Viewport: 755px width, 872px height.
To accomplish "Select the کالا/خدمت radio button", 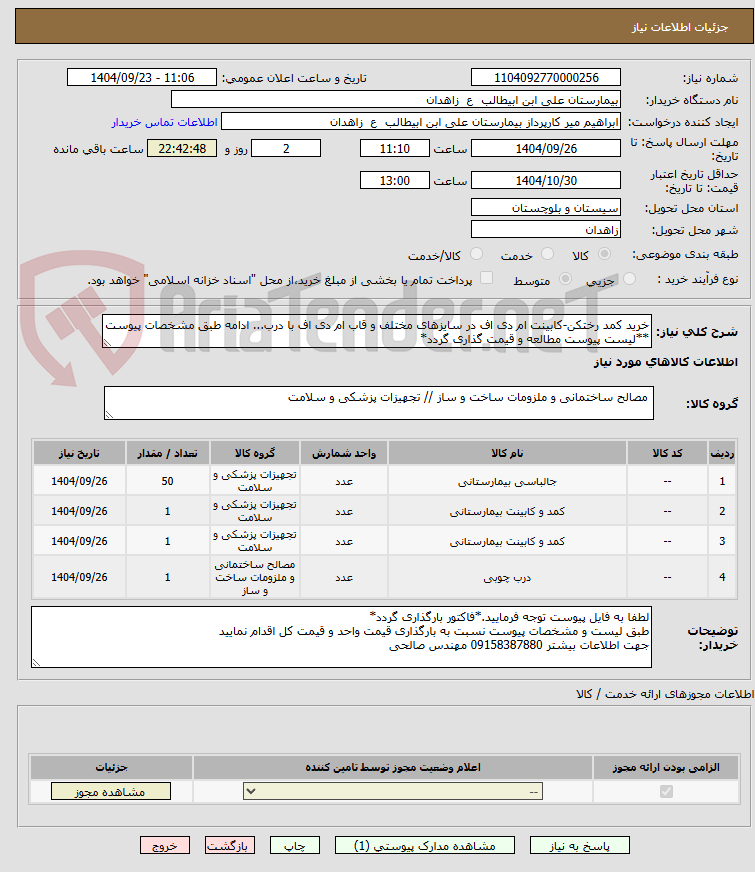I will tap(476, 255).
